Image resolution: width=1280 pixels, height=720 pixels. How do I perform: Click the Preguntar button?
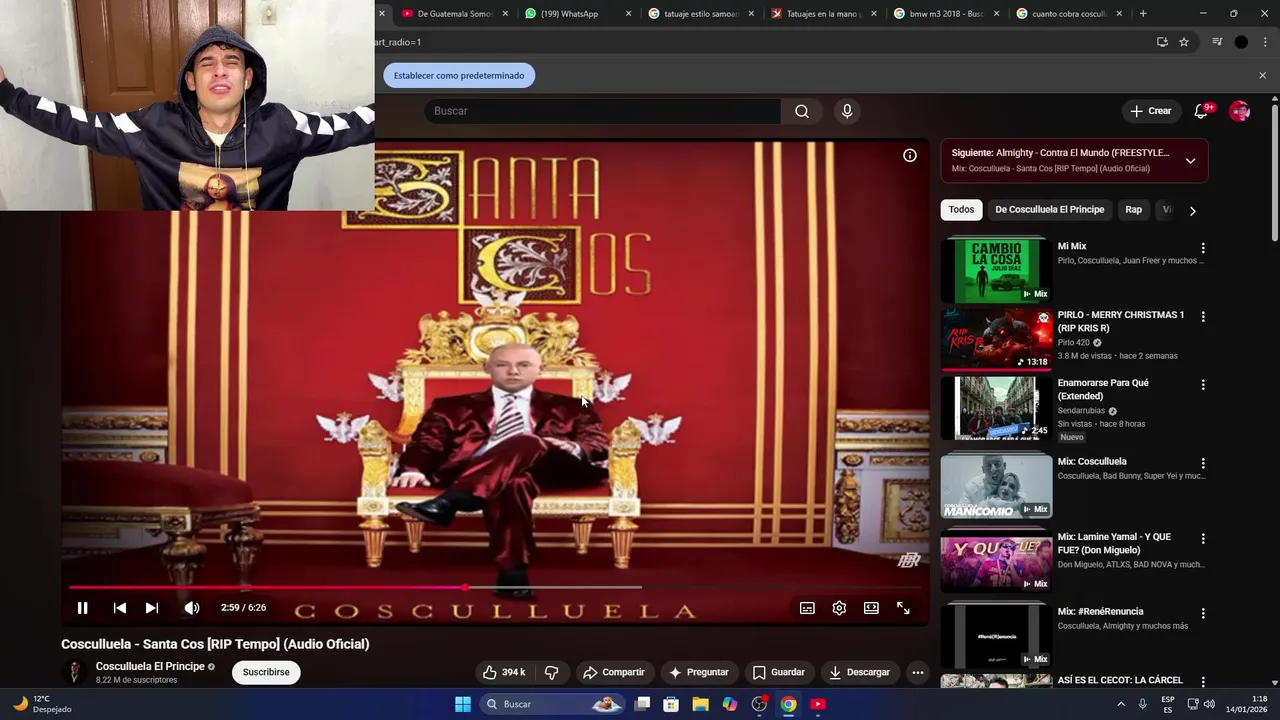[x=699, y=672]
